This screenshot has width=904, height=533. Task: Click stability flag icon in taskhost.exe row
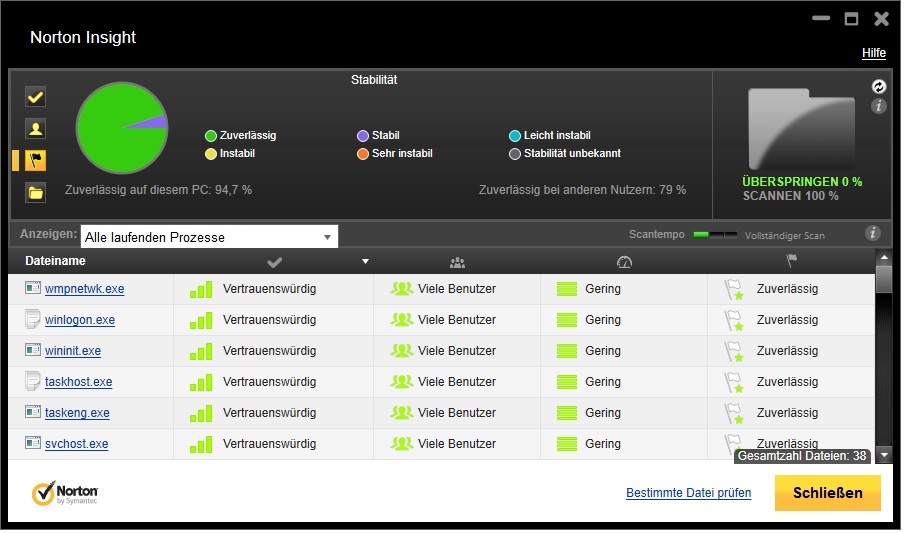point(736,383)
